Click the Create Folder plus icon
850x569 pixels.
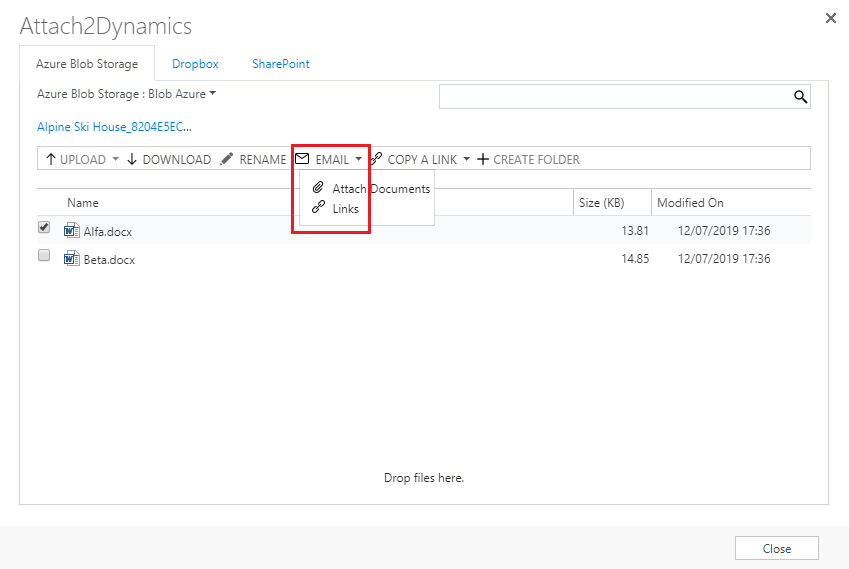point(482,159)
